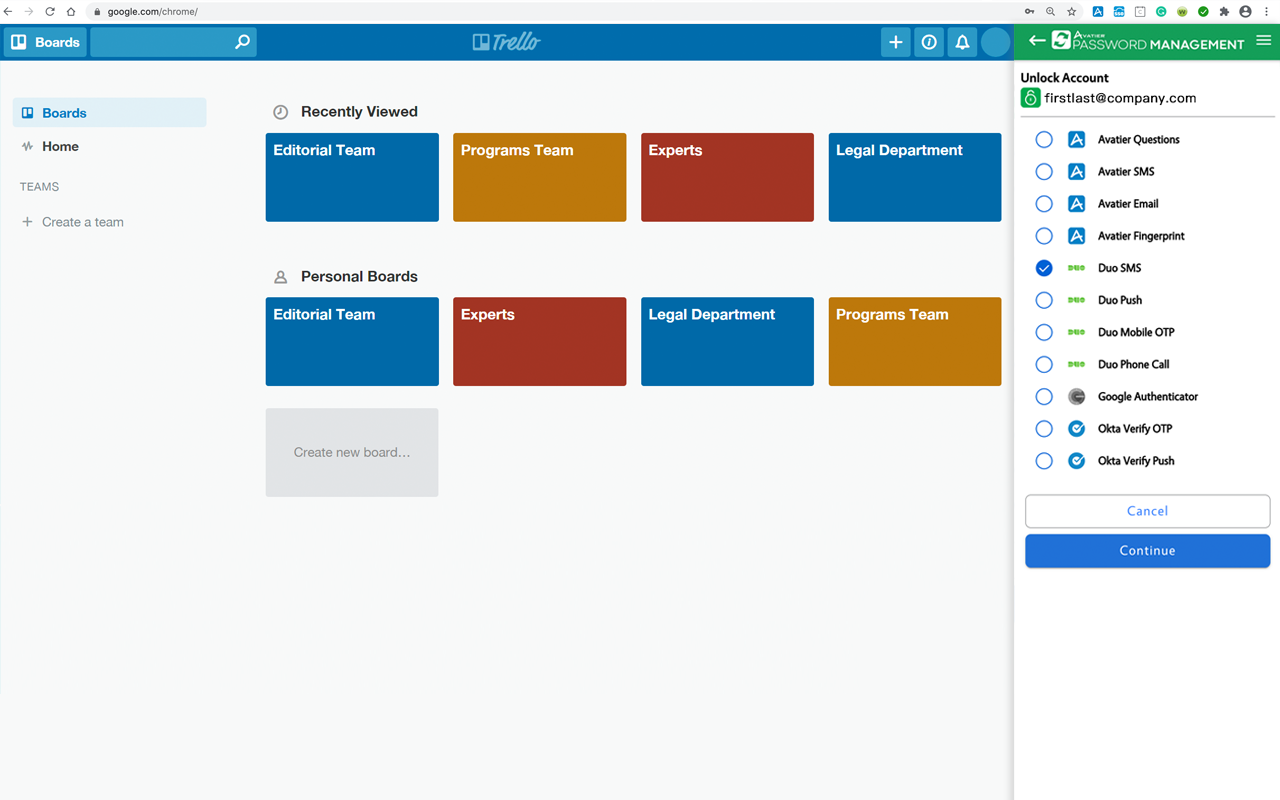Screen dimensions: 1280x800
Task: Select the Avatier Questions radio option
Action: point(1044,139)
